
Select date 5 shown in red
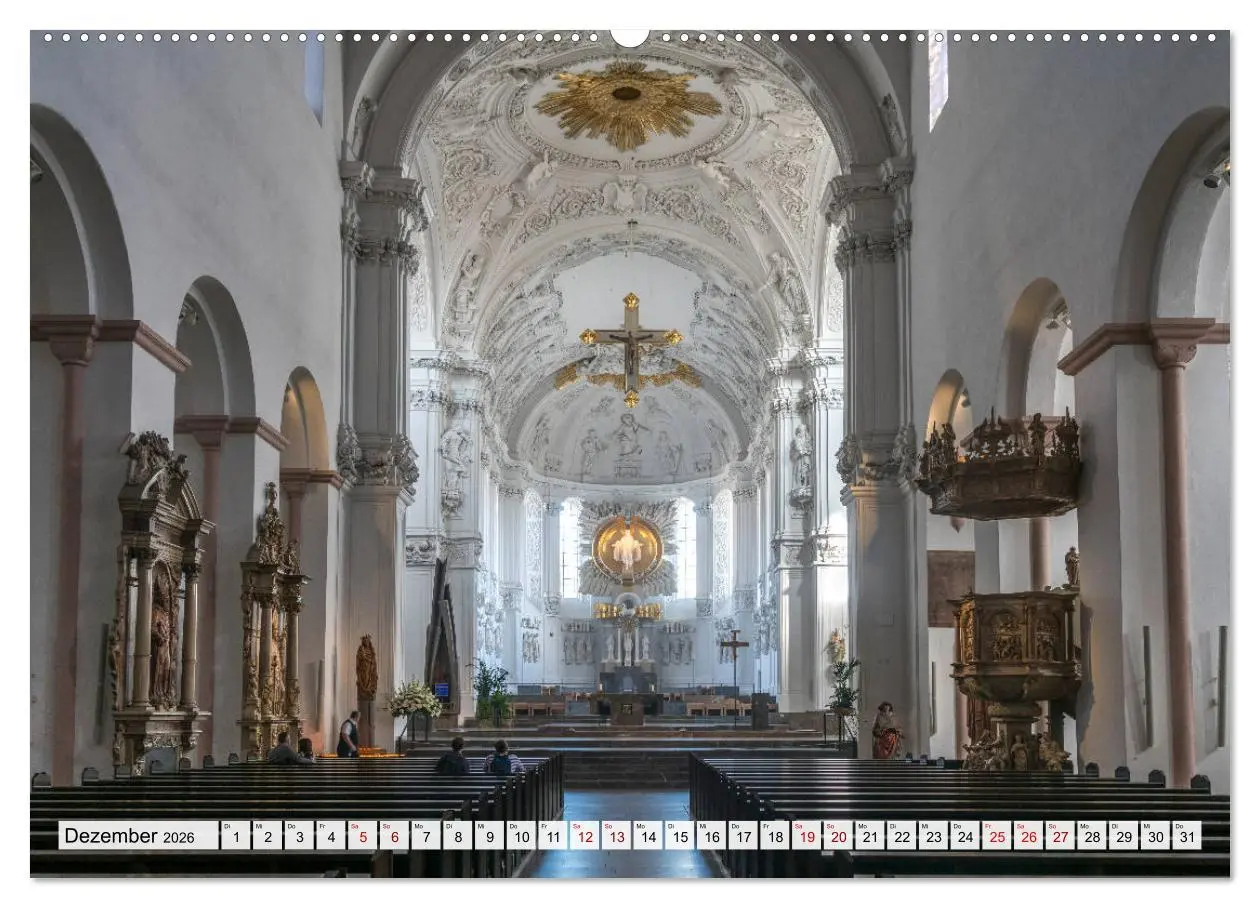pyautogui.click(x=362, y=836)
